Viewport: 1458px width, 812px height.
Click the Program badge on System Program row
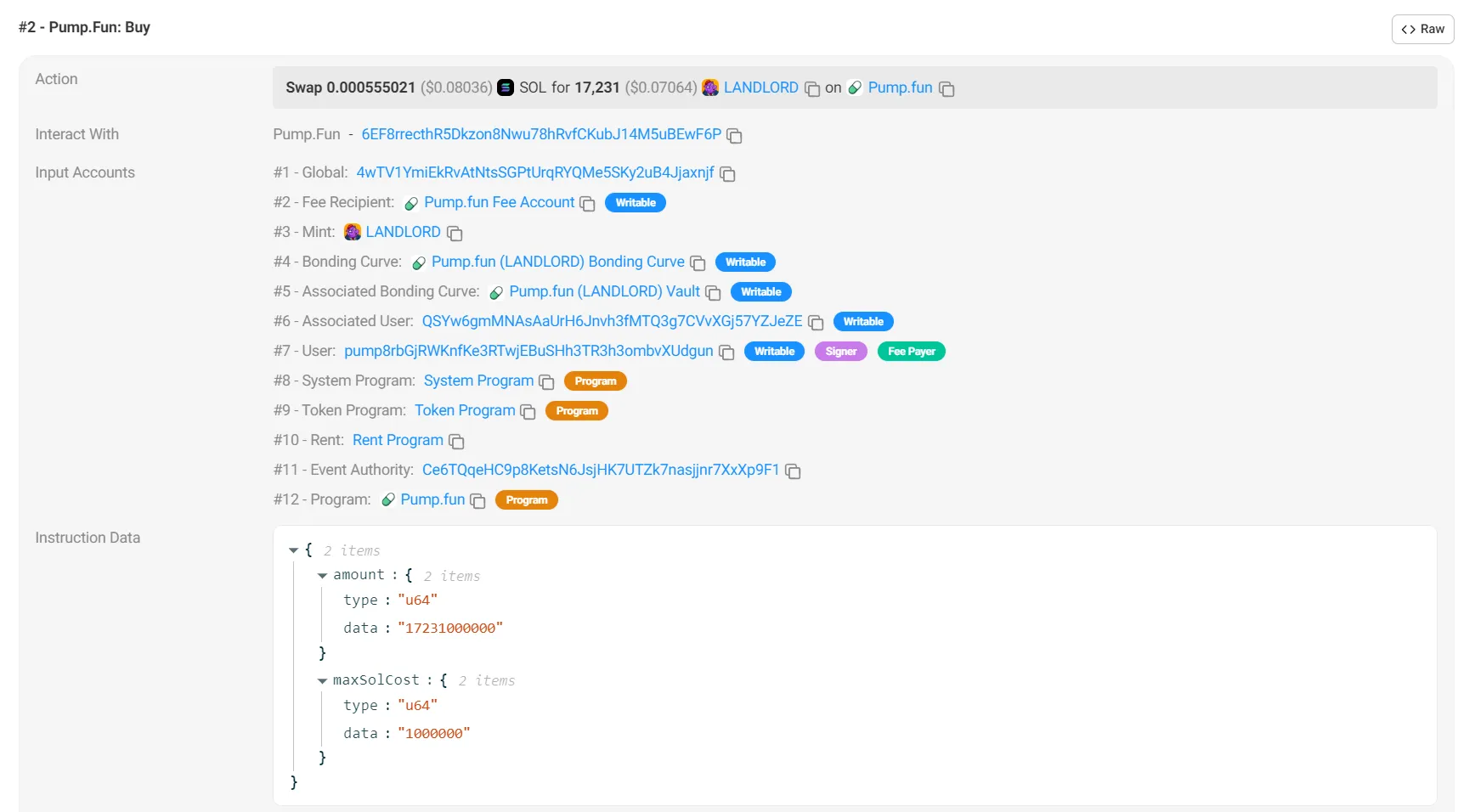click(x=596, y=381)
